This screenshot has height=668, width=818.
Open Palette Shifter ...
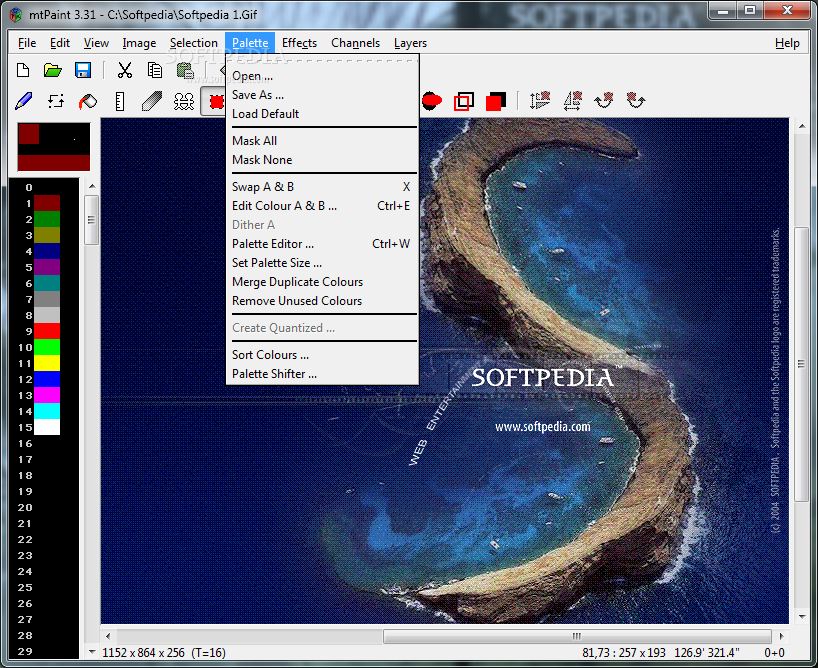coord(322,374)
